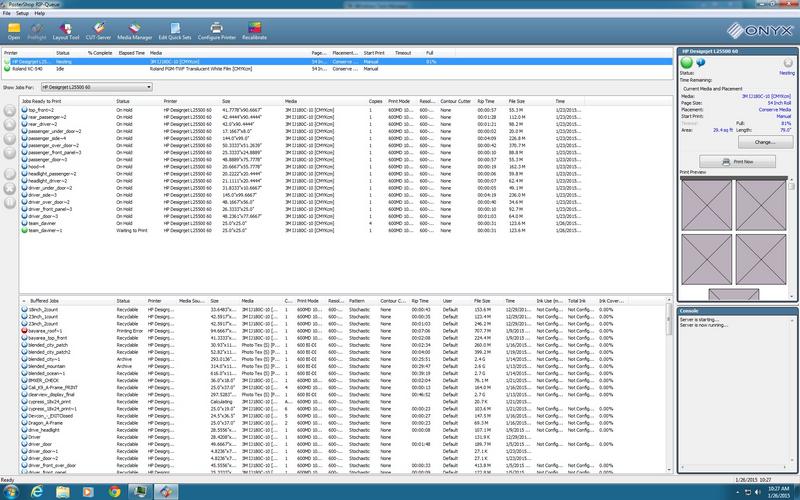Select the HP Designjet row in printer list

tap(337, 61)
